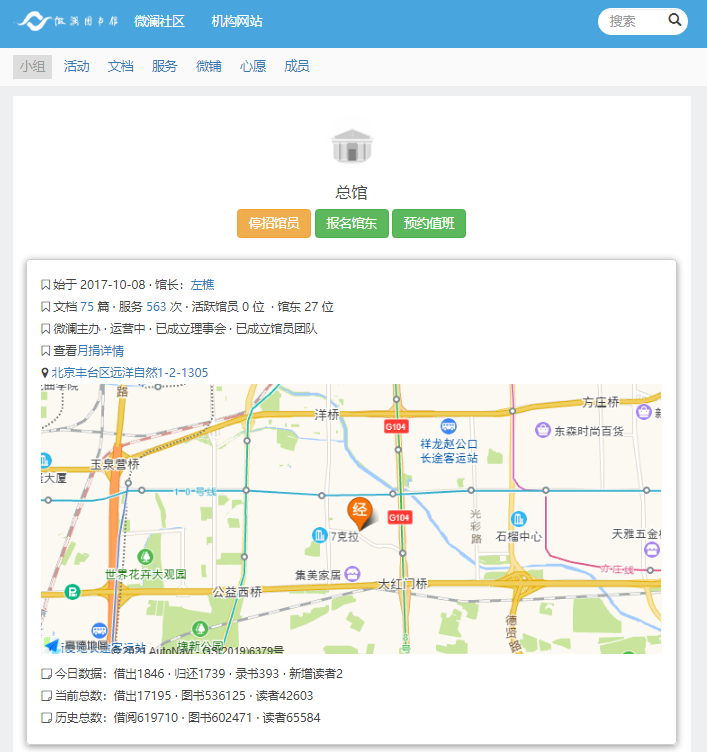Click the library building icon above 总馆

pyautogui.click(x=352, y=146)
